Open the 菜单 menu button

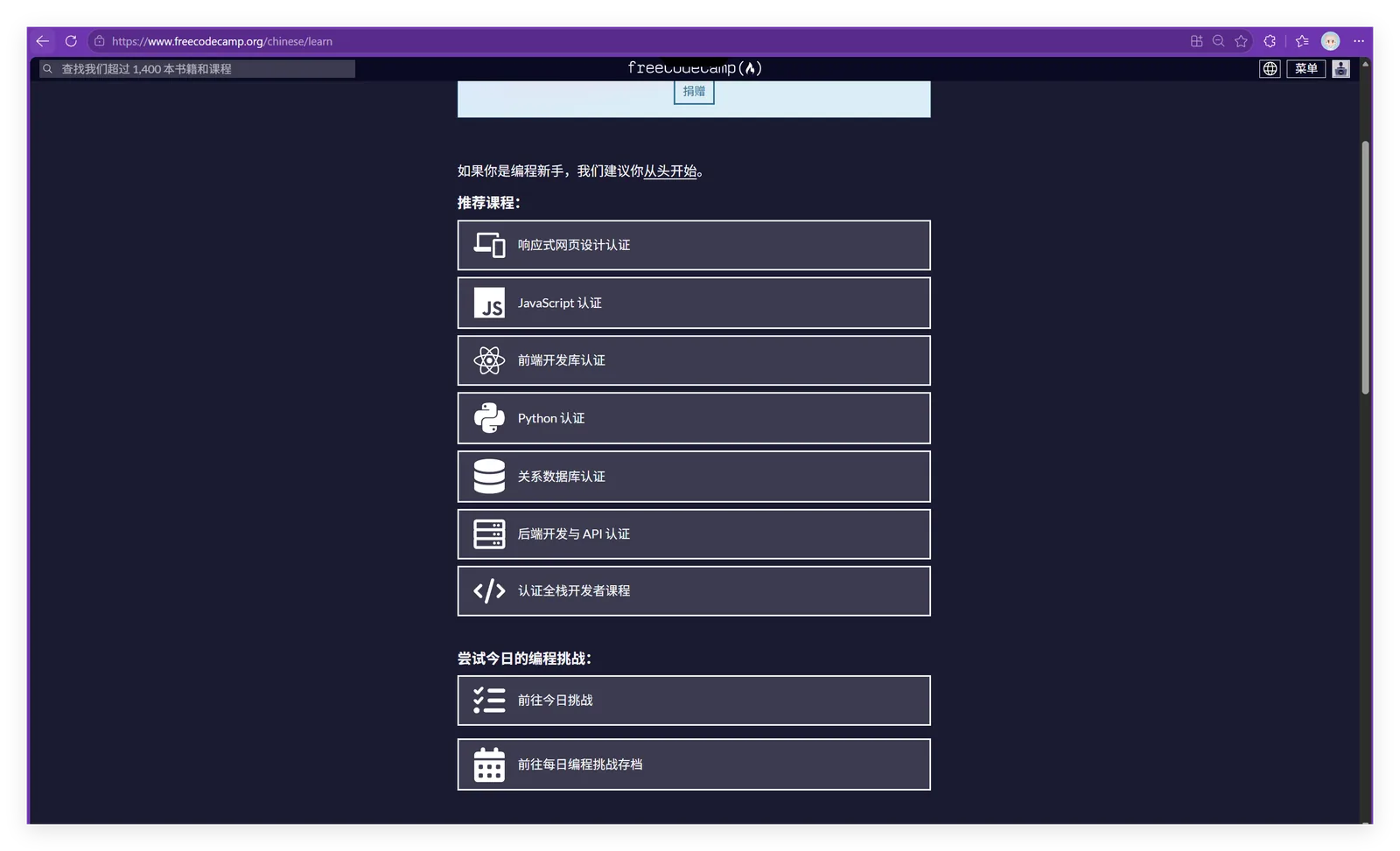[1305, 69]
